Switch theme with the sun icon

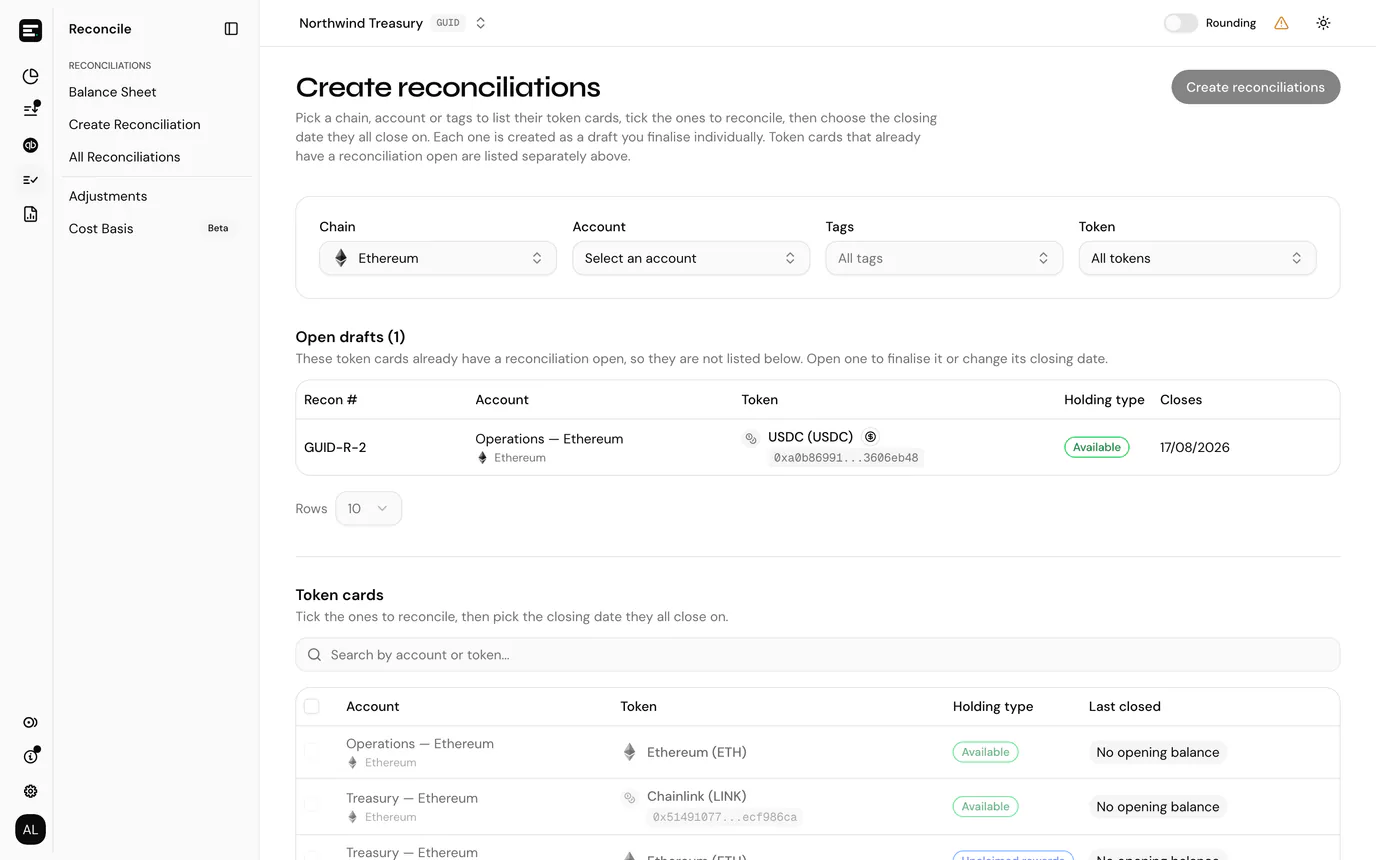[x=1323, y=23]
